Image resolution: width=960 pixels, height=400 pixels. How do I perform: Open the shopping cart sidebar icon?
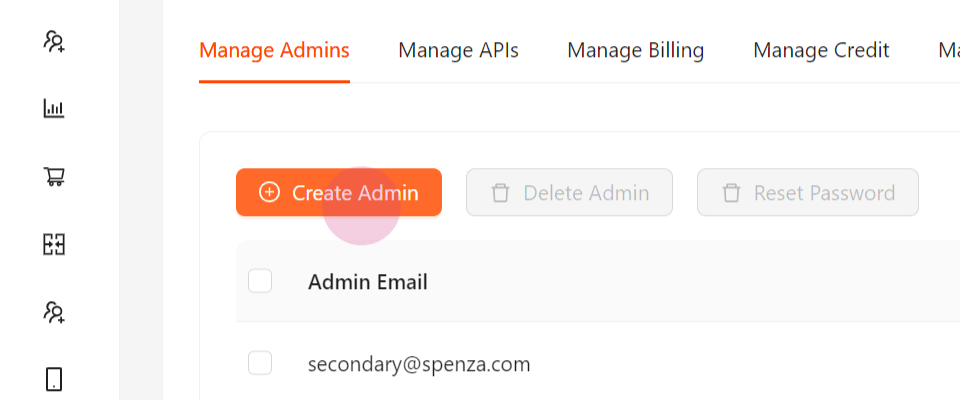pyautogui.click(x=54, y=176)
